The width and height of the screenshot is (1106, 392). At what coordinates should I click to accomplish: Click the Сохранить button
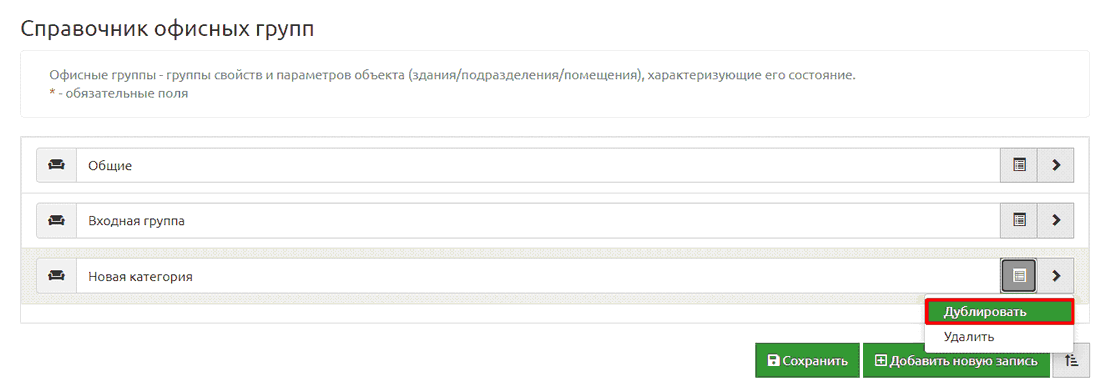807,361
